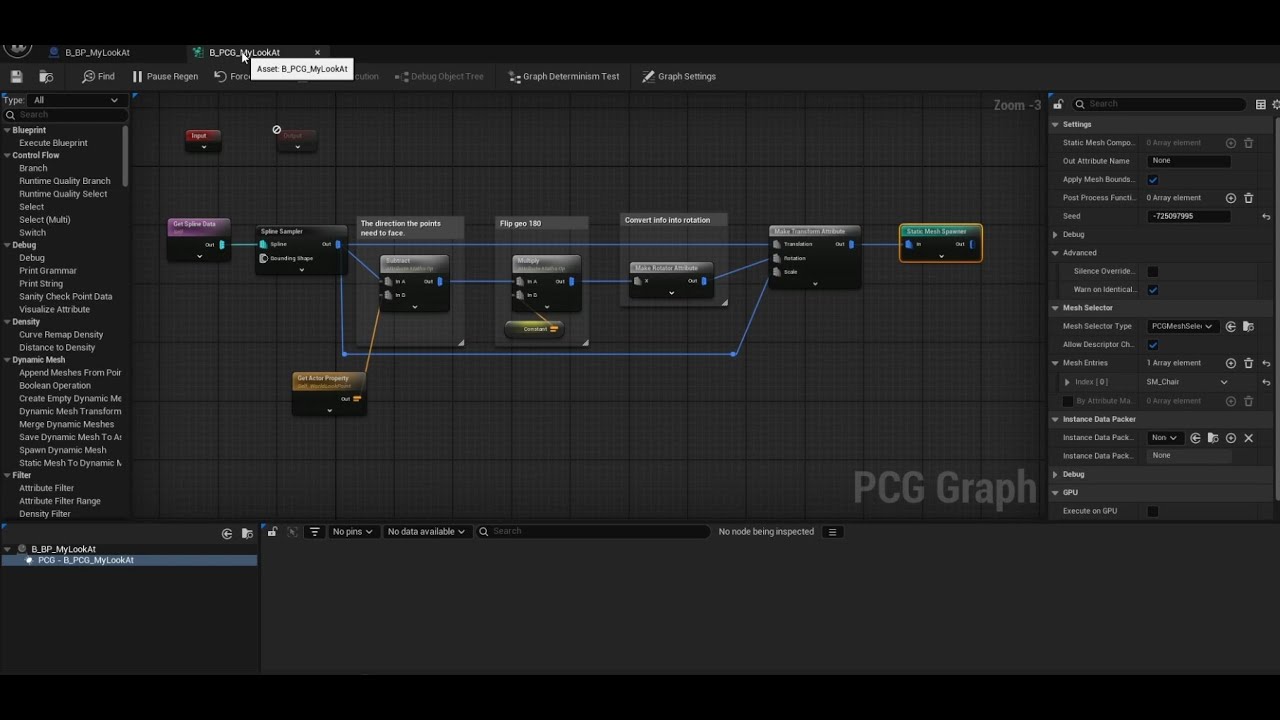Image resolution: width=1280 pixels, height=720 pixels.
Task: Open No data available dropdown
Action: pos(426,532)
